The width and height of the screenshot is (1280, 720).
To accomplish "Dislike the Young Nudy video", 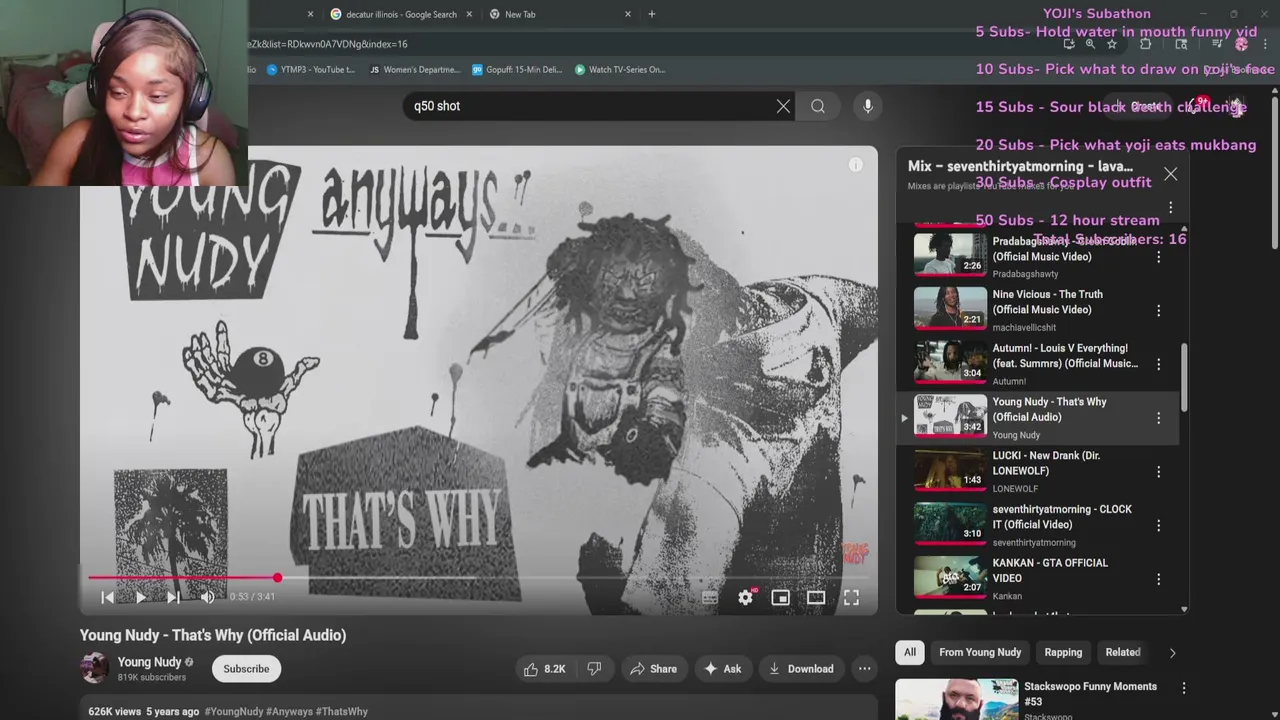I will pyautogui.click(x=594, y=669).
